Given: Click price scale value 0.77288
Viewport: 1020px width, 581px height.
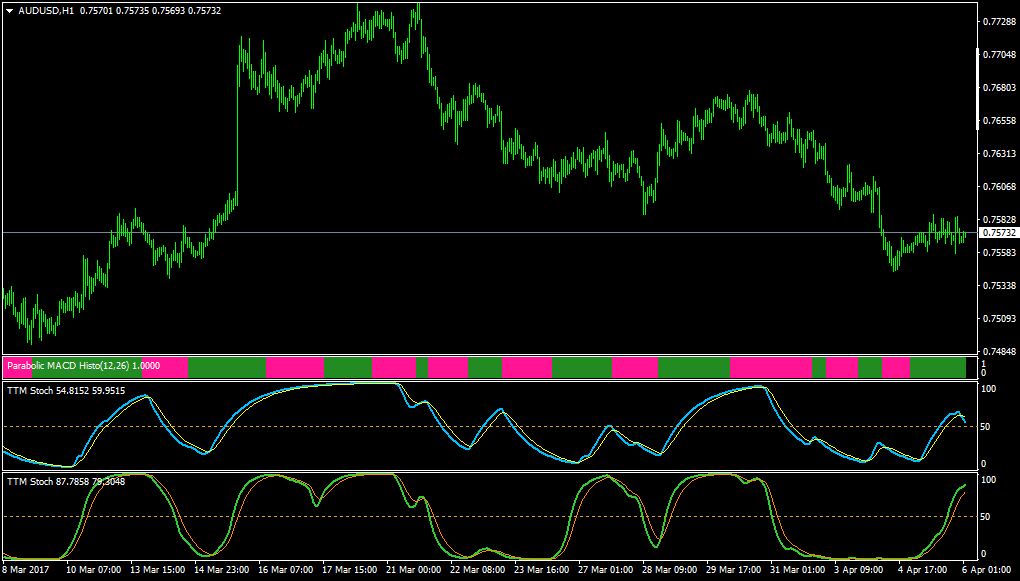Looking at the screenshot, I should (x=999, y=21).
